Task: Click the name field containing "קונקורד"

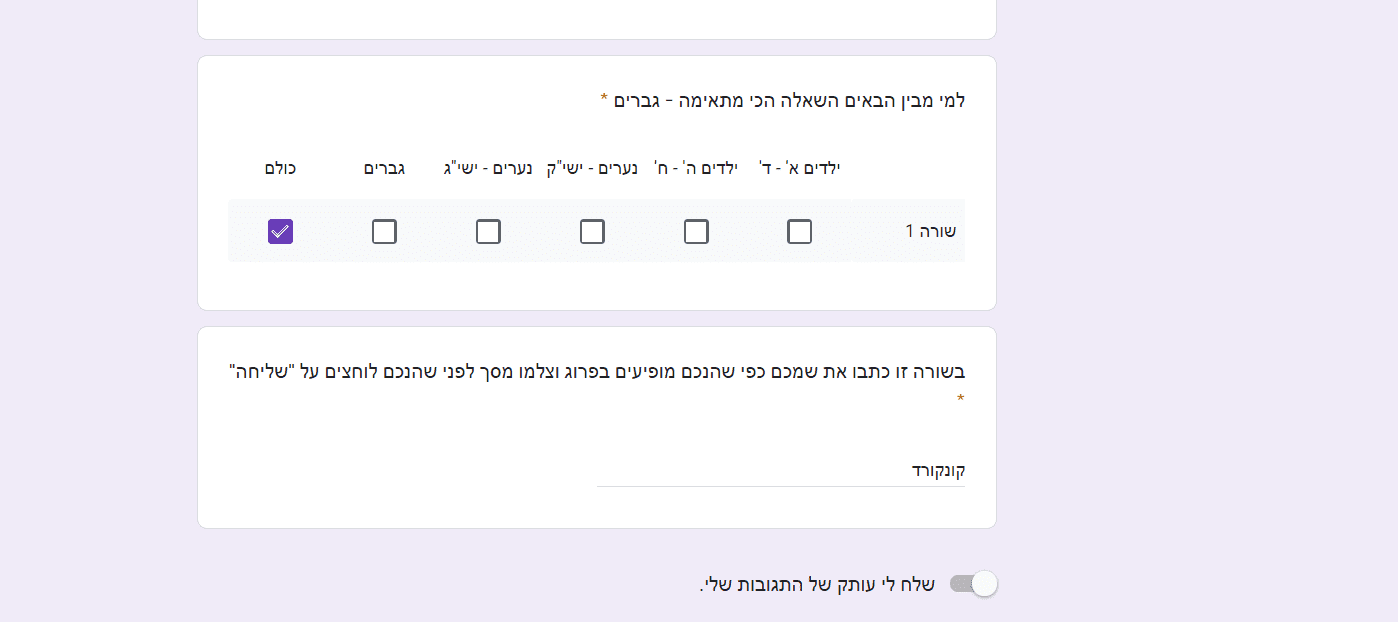Action: coord(780,470)
